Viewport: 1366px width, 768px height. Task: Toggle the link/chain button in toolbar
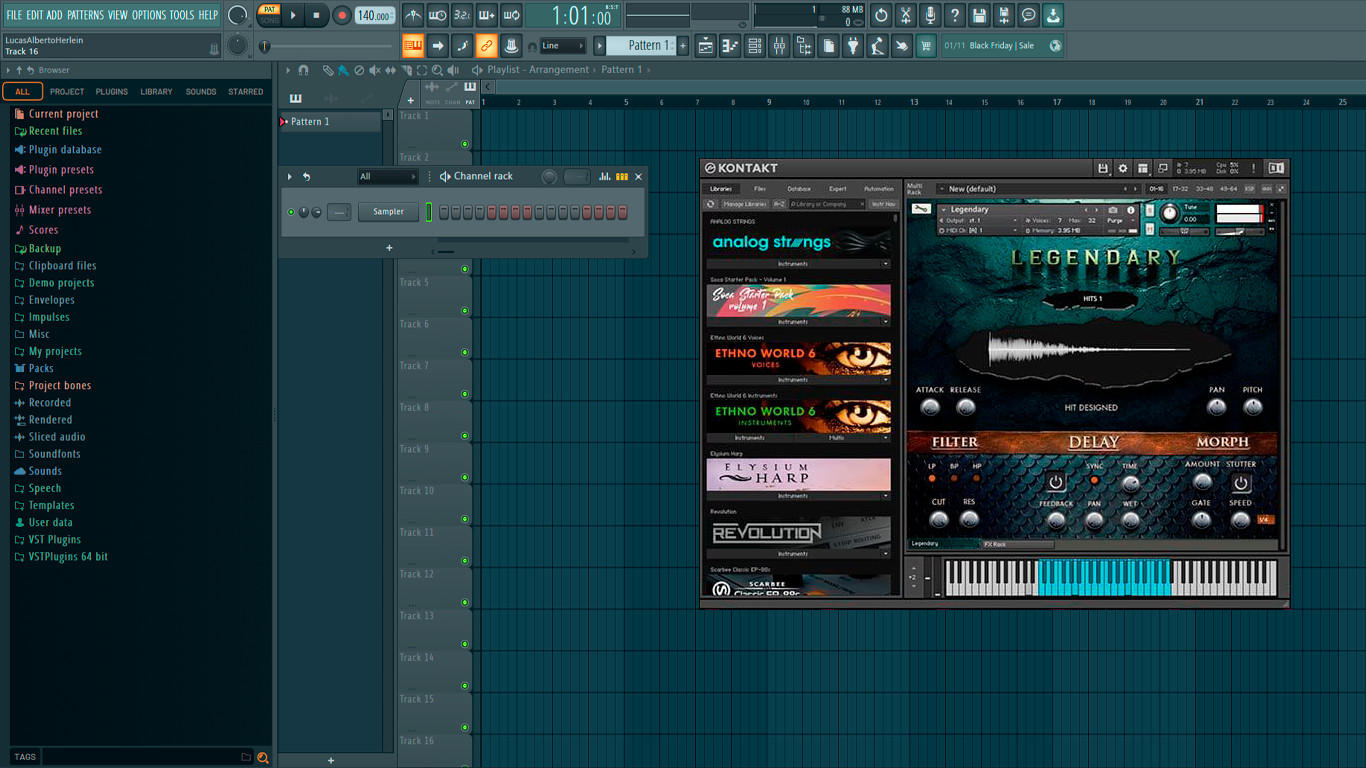click(486, 46)
